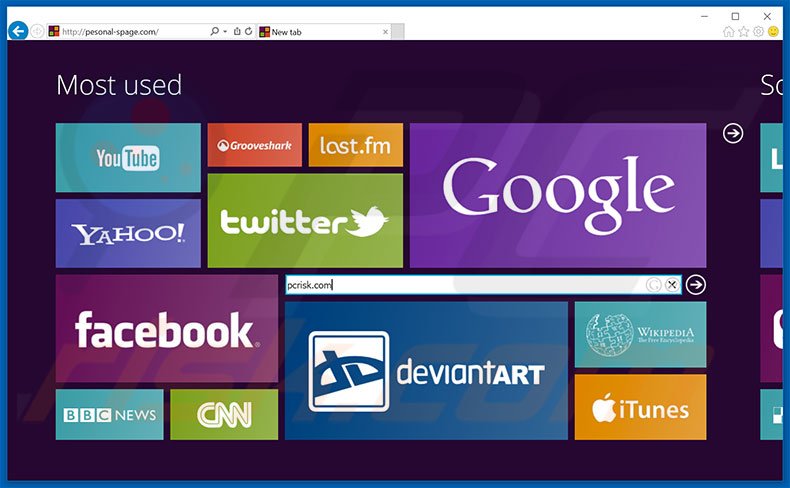Open the Wikipedia tile
Image resolution: width=790 pixels, height=488 pixels.
(640, 334)
